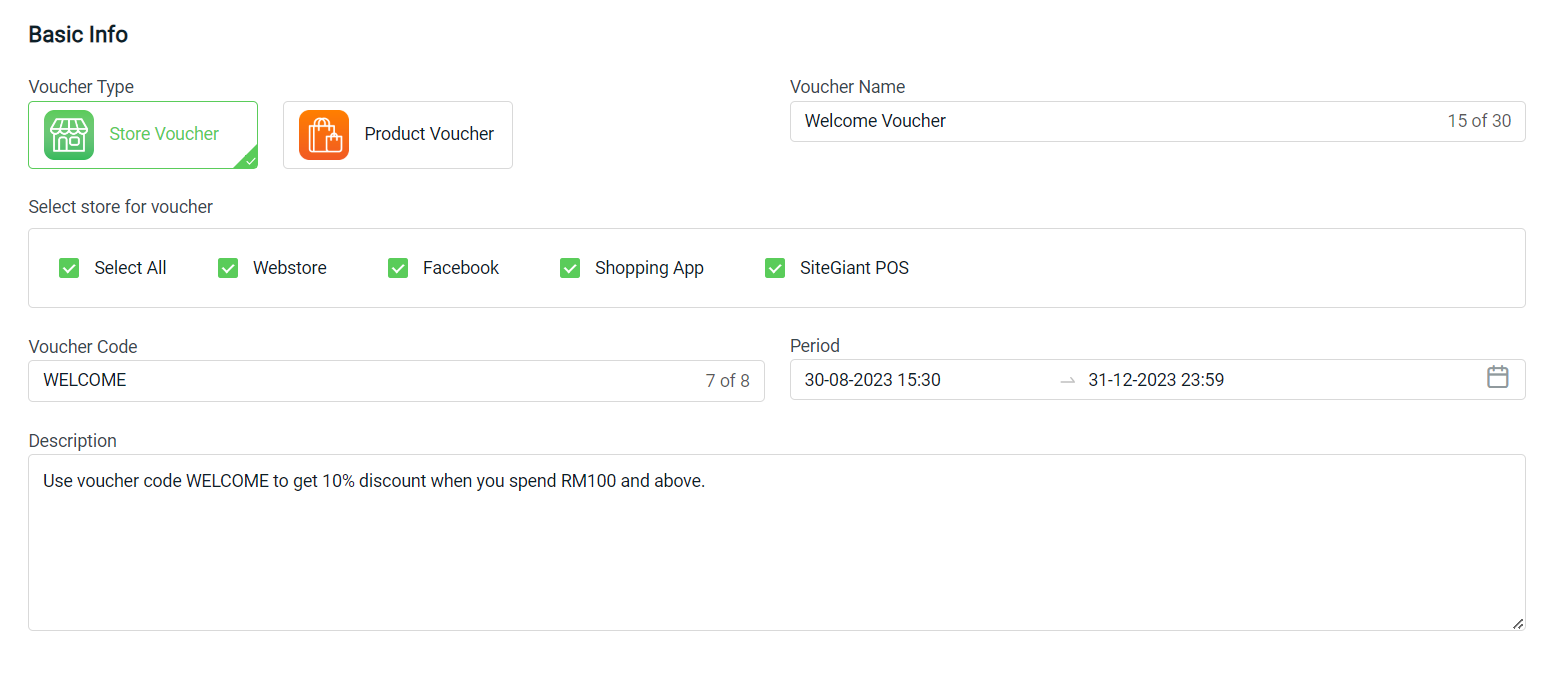Grab the description textarea resize handle
The height and width of the screenshot is (678, 1552).
[1517, 623]
